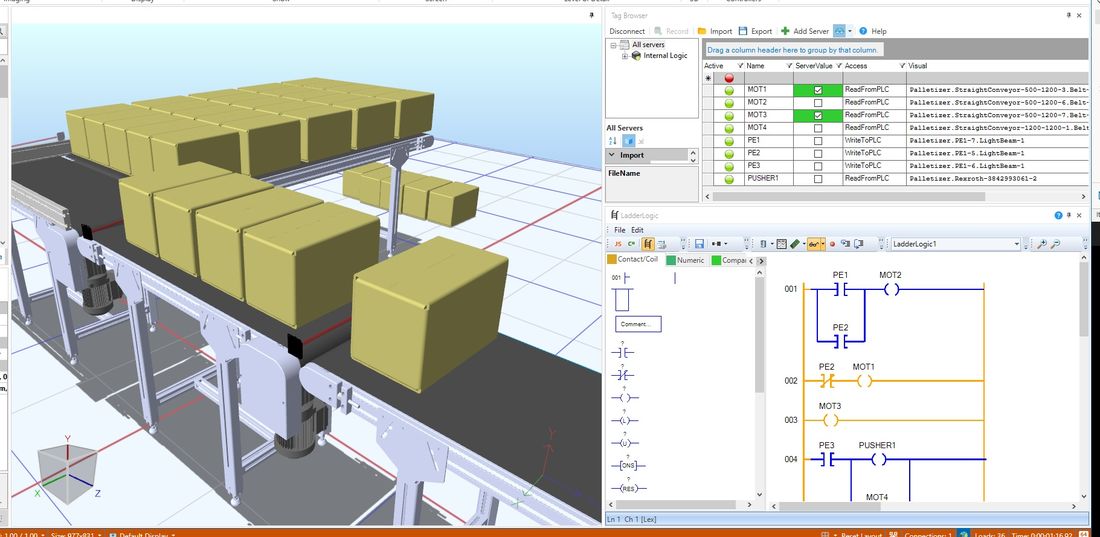Open LadderLogic panel help icon

(x=1059, y=216)
